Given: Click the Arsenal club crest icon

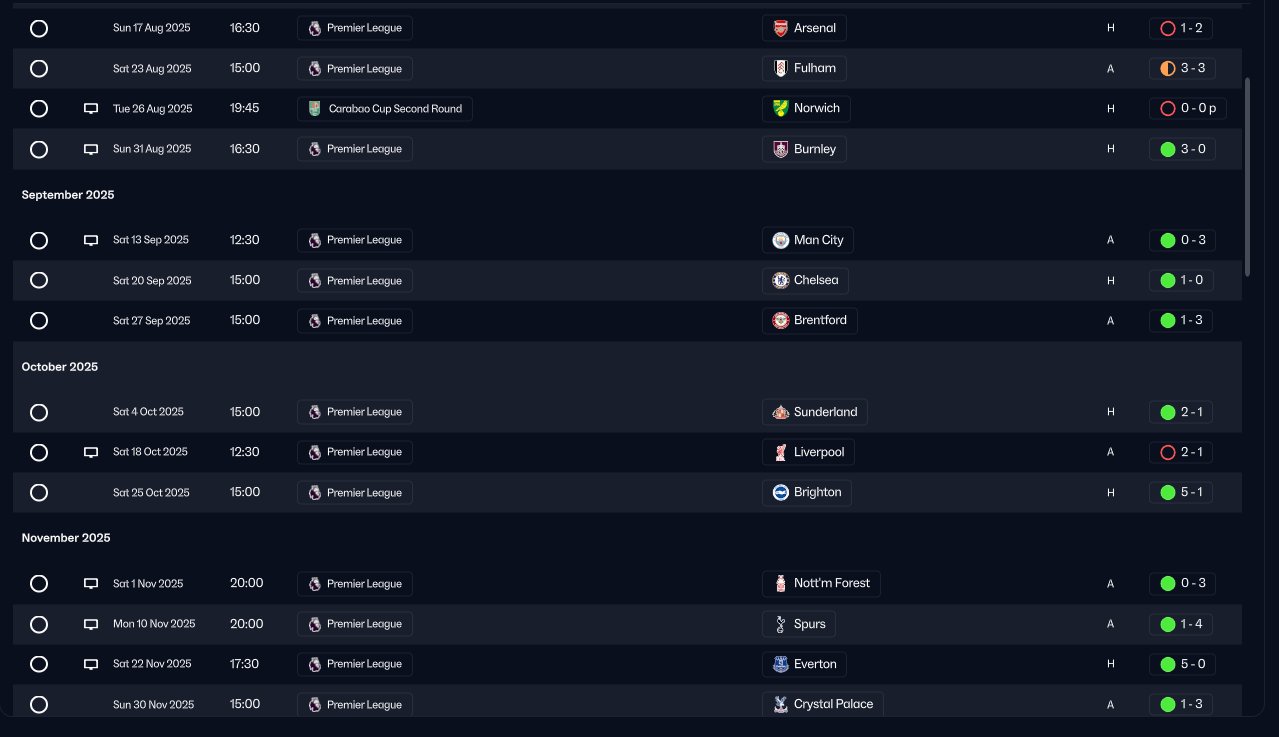Looking at the screenshot, I should 781,28.
